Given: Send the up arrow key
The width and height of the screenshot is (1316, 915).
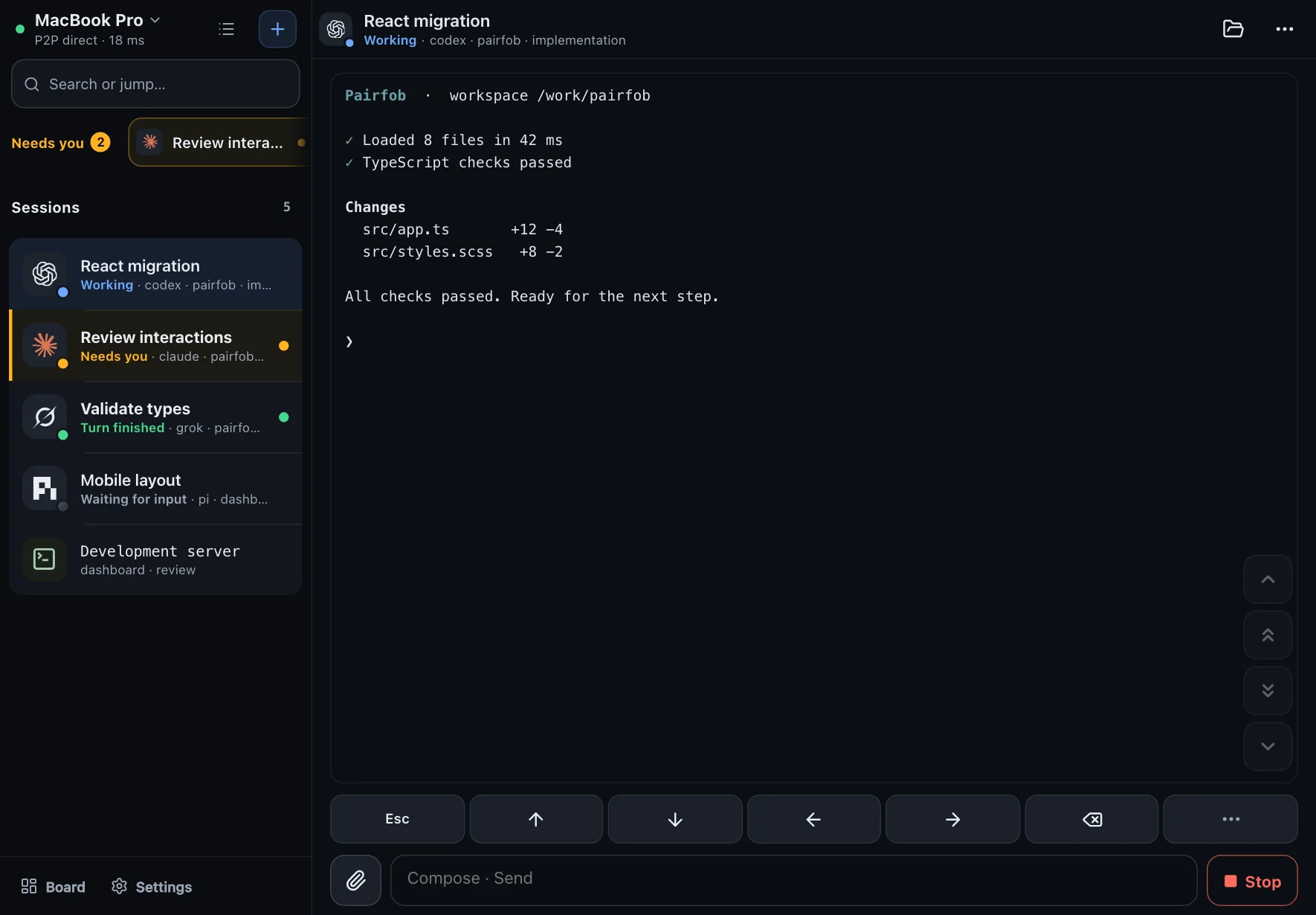Looking at the screenshot, I should click(536, 819).
